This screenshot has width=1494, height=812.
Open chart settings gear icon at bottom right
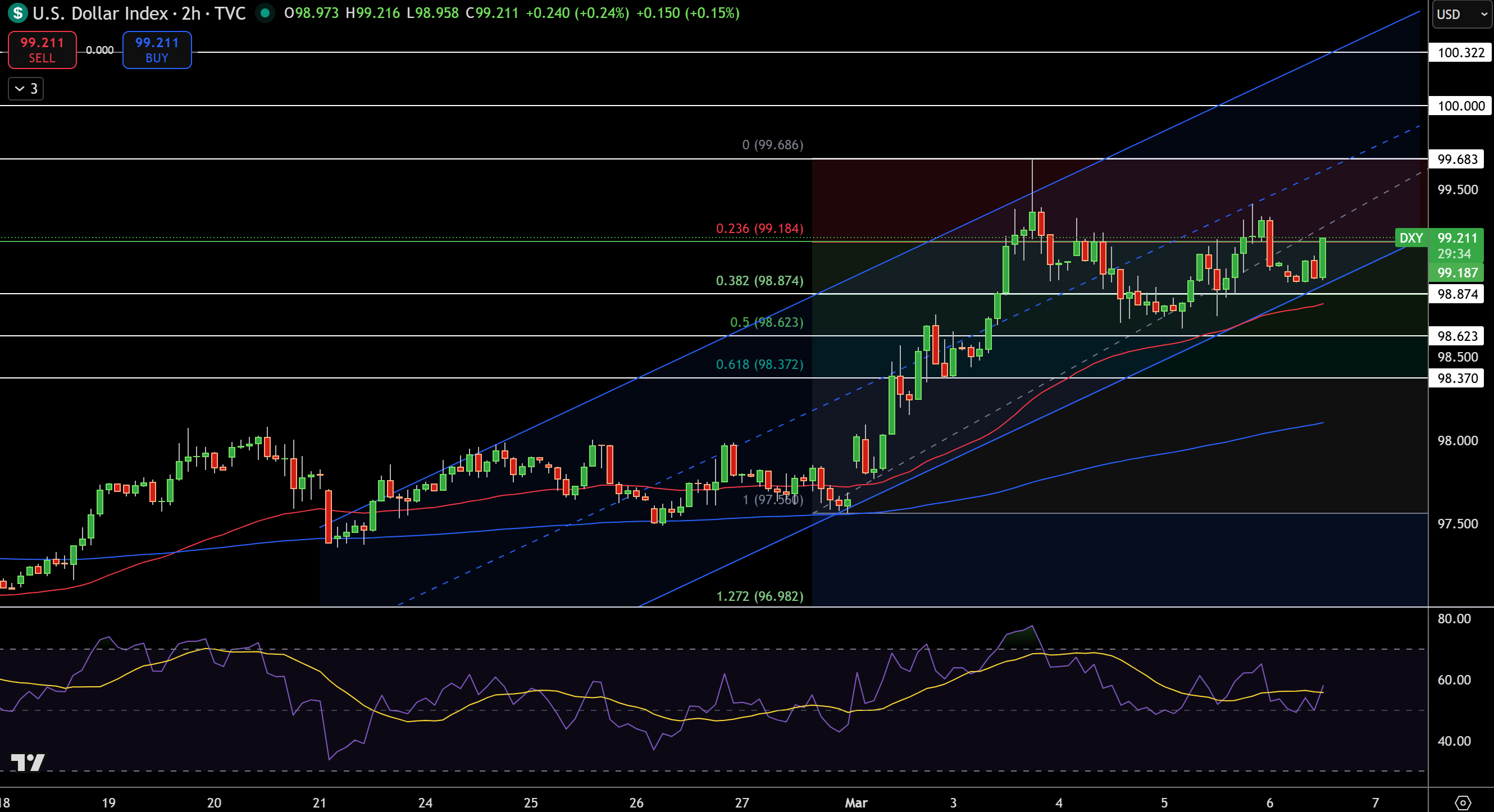tap(1462, 802)
